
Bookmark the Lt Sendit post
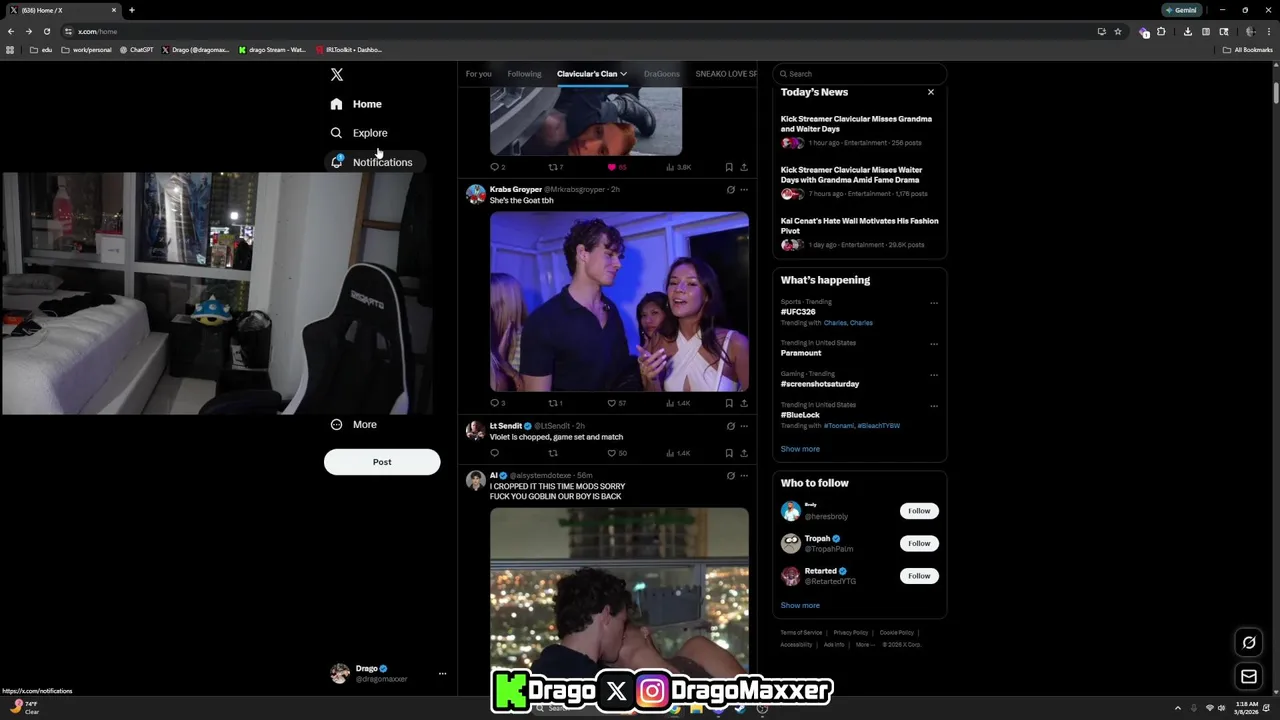tap(729, 453)
